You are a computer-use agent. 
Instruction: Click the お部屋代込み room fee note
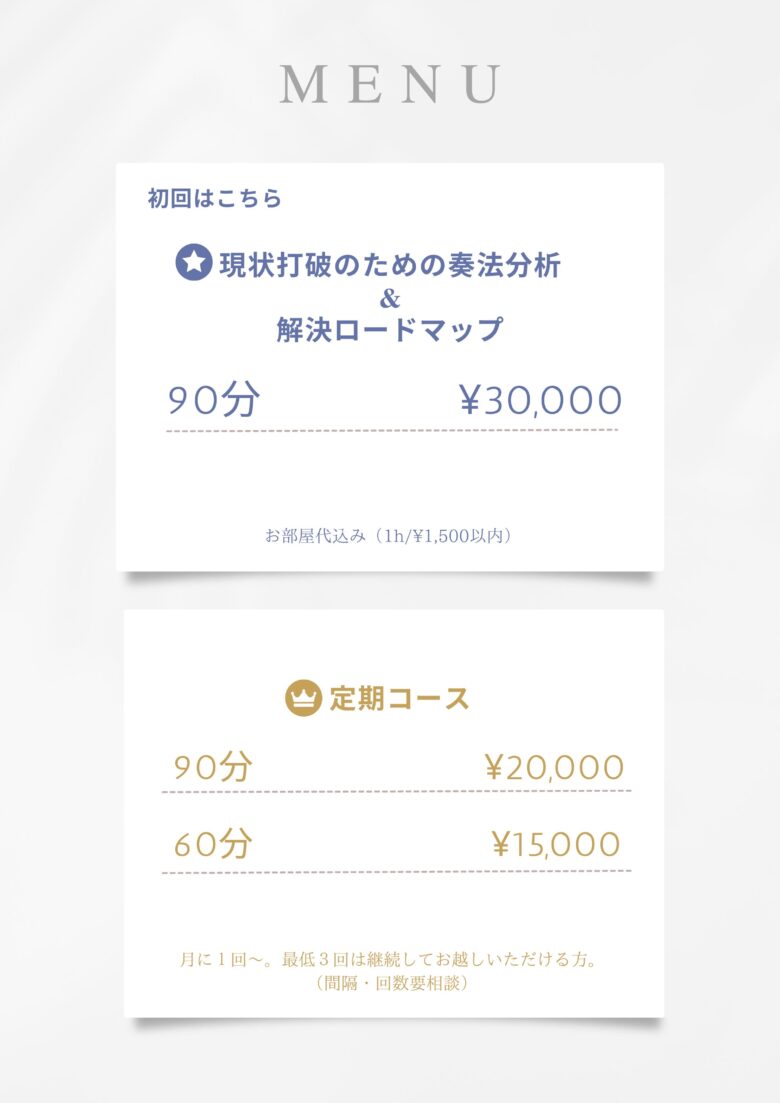pos(389,536)
